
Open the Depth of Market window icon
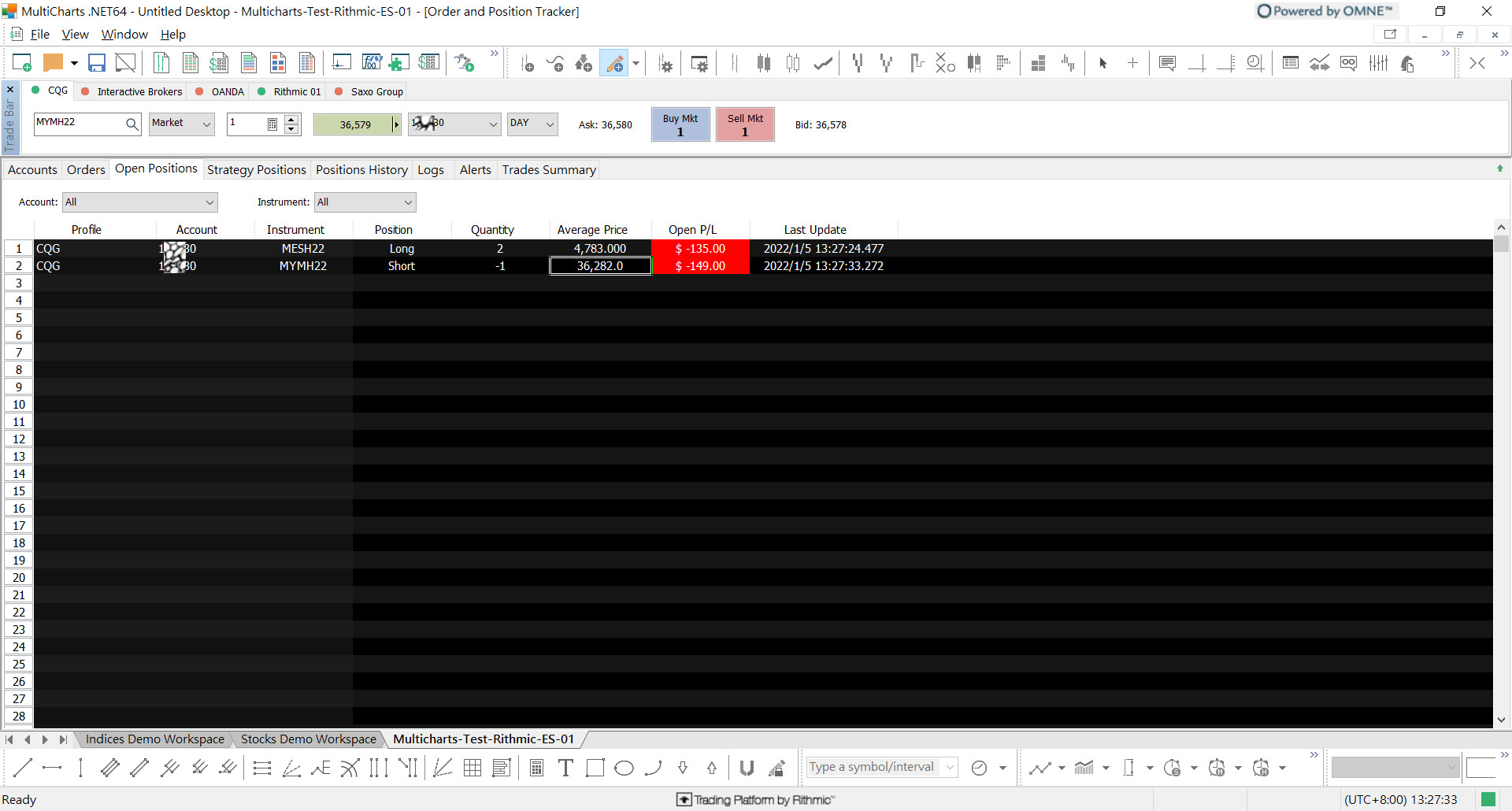click(x=307, y=63)
